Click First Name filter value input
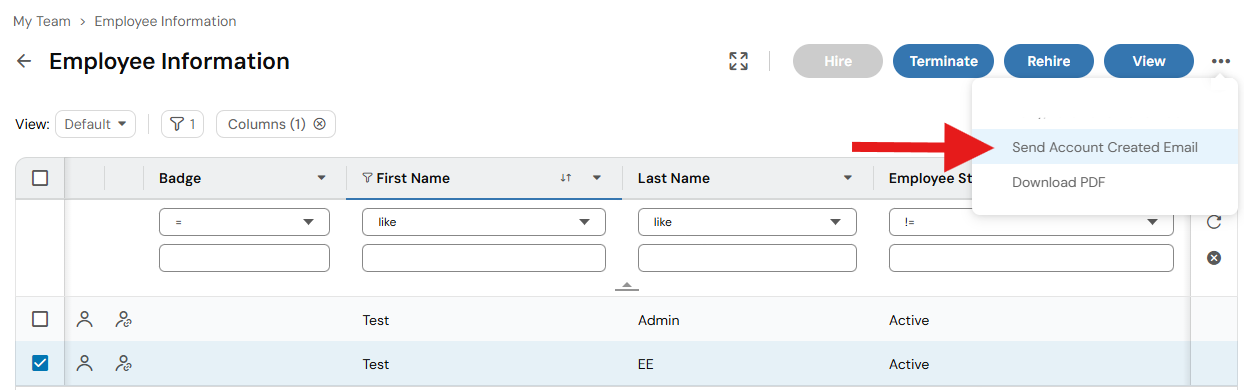Screen dimensions: 1244x390 484,258
